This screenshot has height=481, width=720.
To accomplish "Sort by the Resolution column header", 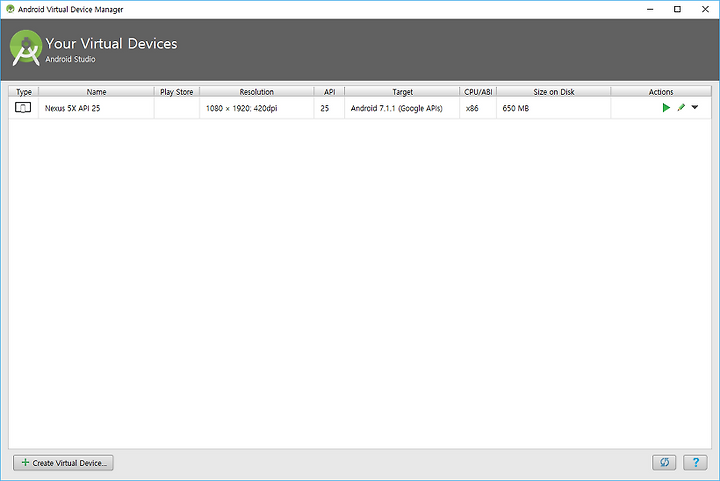I will pyautogui.click(x=257, y=92).
